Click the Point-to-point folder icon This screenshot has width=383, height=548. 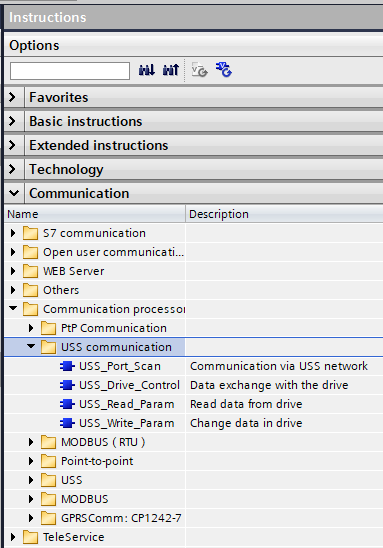coord(48,461)
